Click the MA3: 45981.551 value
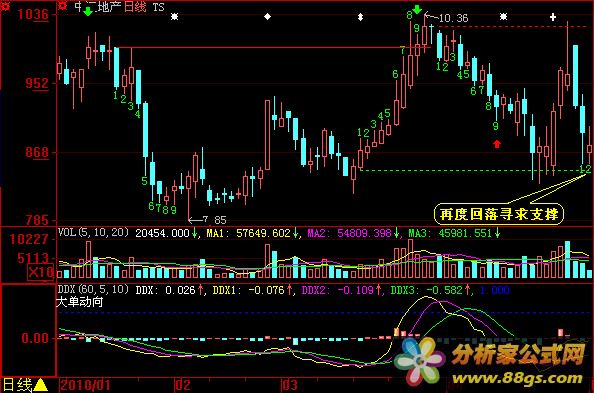 pyautogui.click(x=450, y=233)
